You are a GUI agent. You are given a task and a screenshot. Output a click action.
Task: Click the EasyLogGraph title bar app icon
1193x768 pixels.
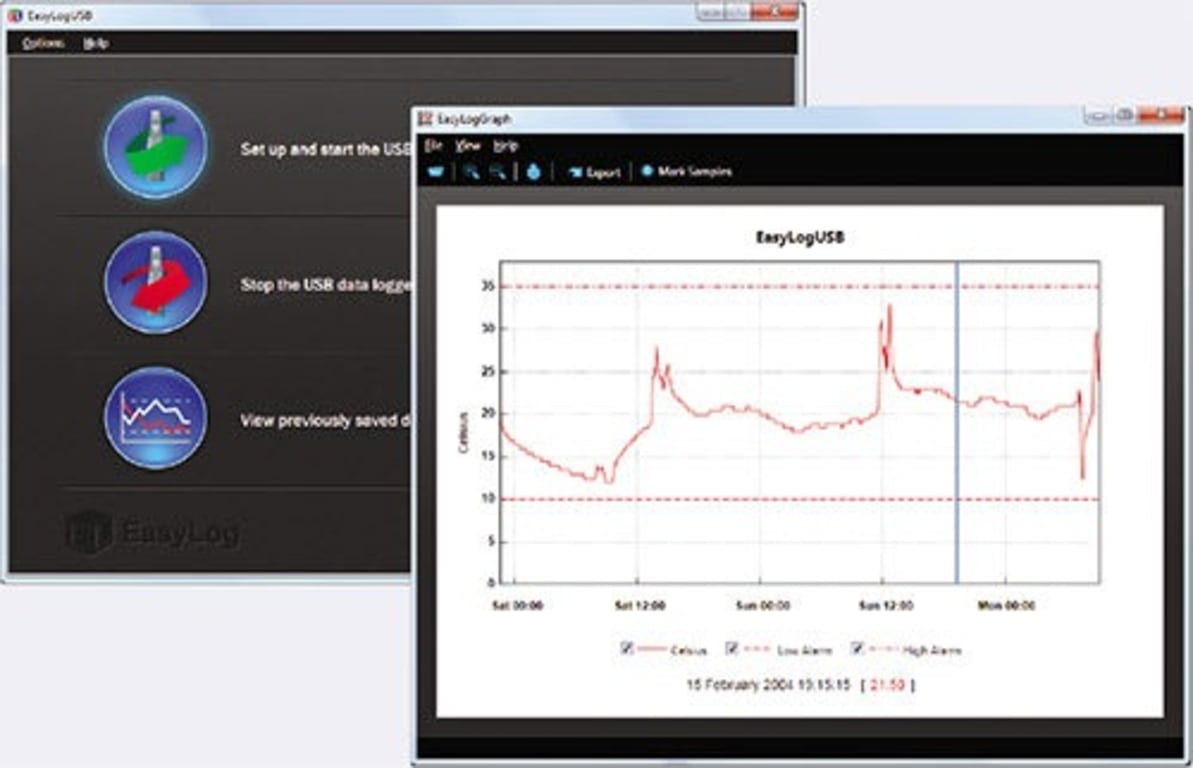point(426,119)
